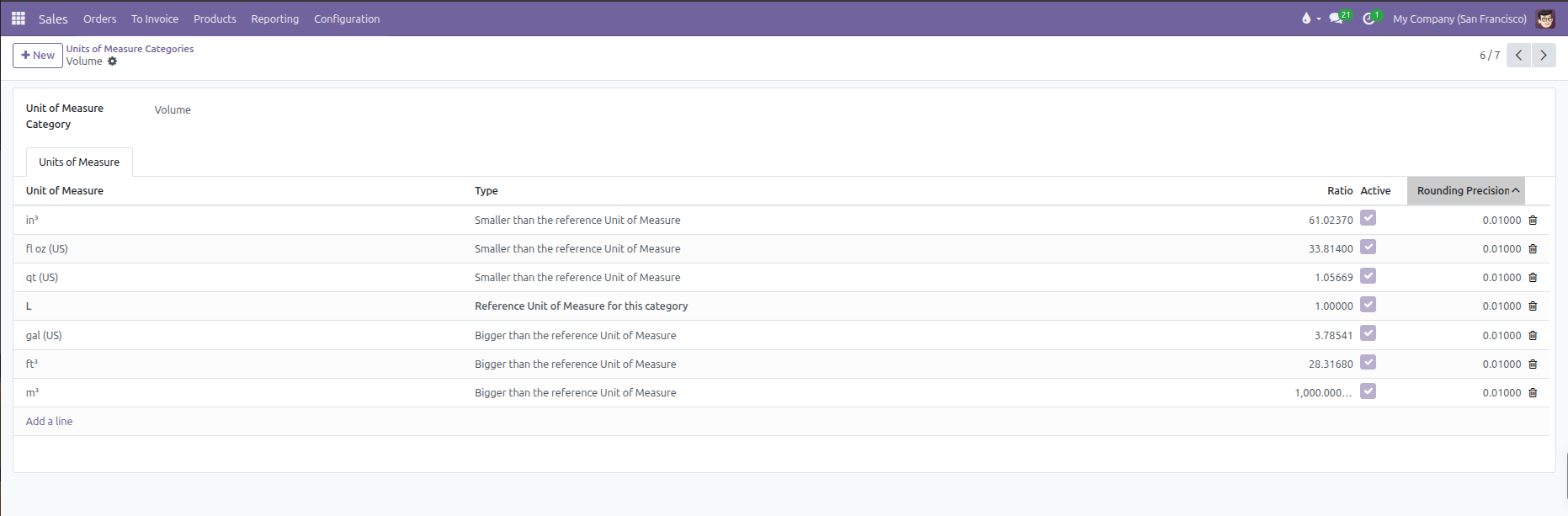Screen dimensions: 1568x516
Task: Delete the L reference unit row
Action: [x=1533, y=306]
